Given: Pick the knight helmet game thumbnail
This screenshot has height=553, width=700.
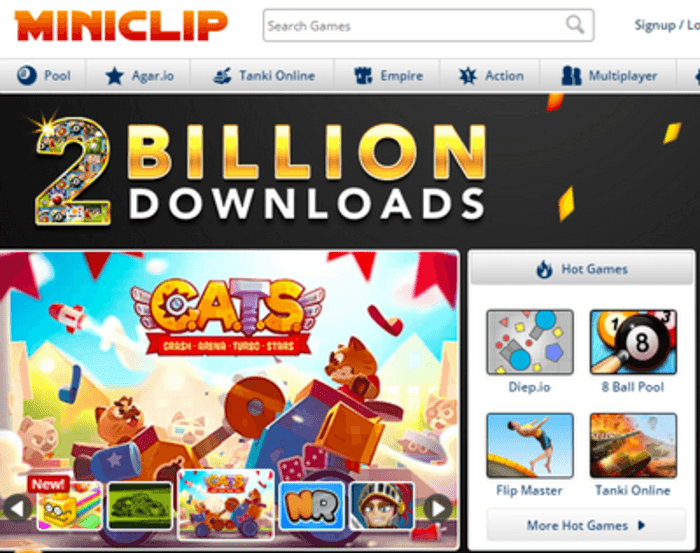Looking at the screenshot, I should (x=382, y=506).
